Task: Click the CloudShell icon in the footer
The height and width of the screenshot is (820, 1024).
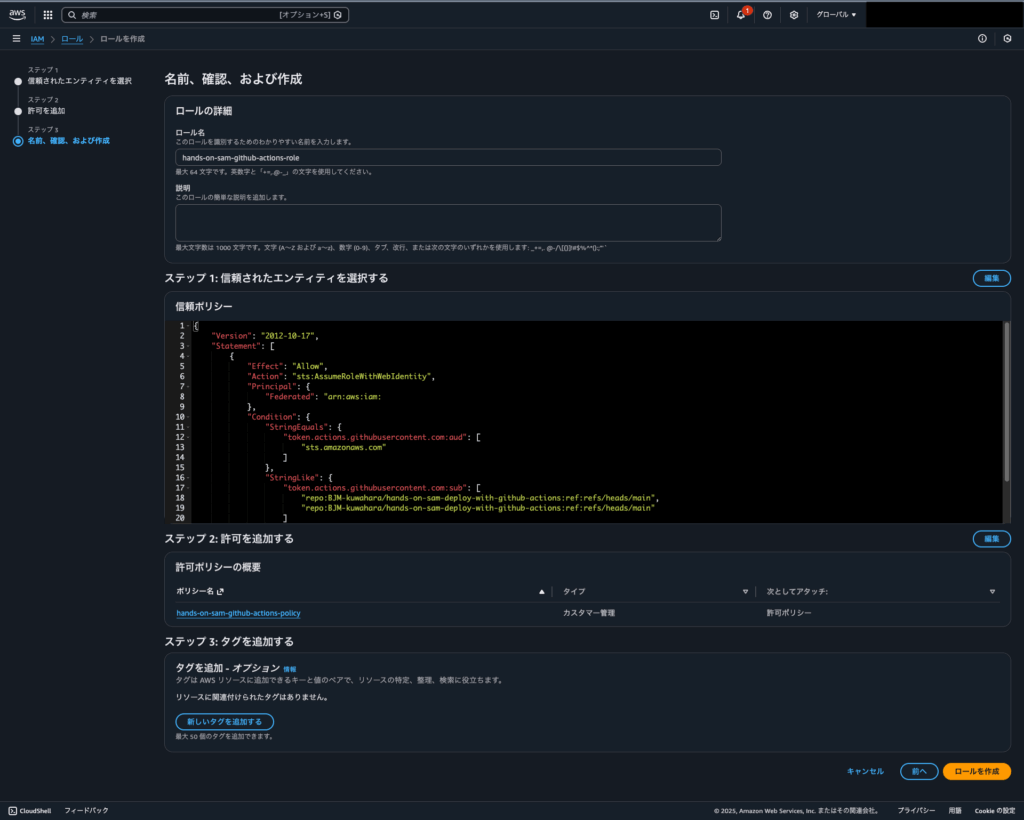Action: (12, 810)
